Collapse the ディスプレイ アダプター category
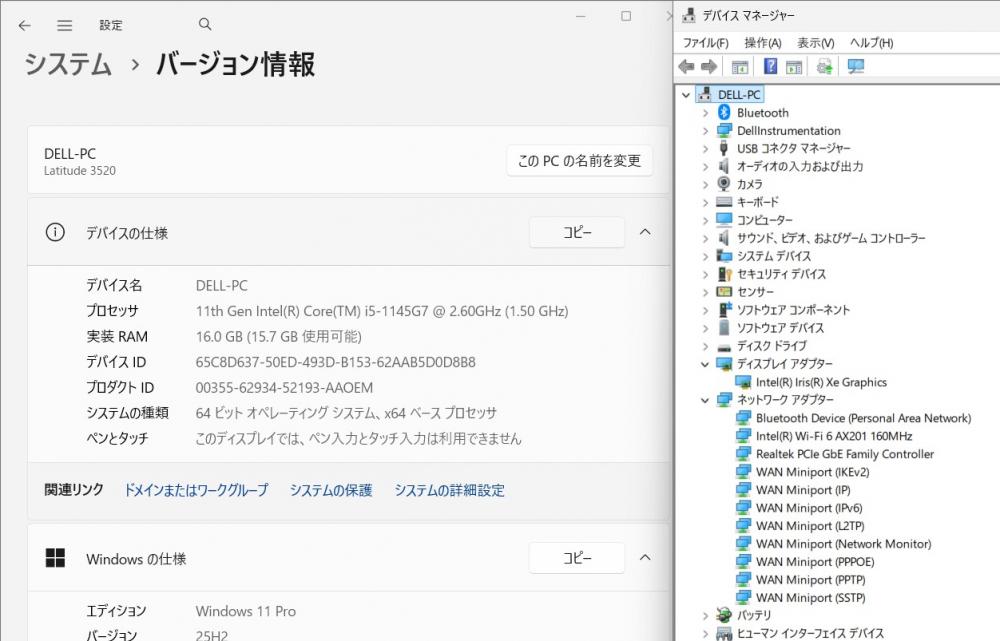 pyautogui.click(x=705, y=364)
